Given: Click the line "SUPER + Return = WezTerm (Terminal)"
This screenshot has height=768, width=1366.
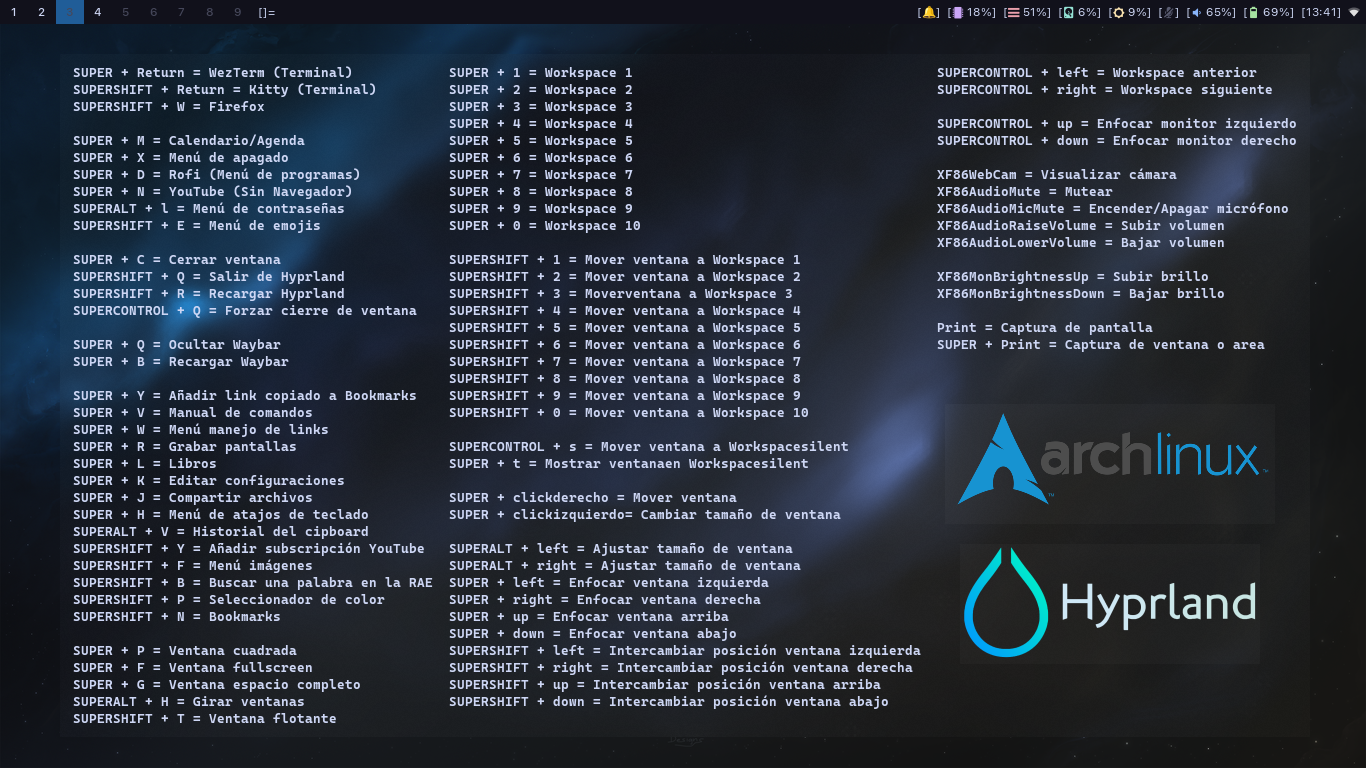Looking at the screenshot, I should [213, 73].
